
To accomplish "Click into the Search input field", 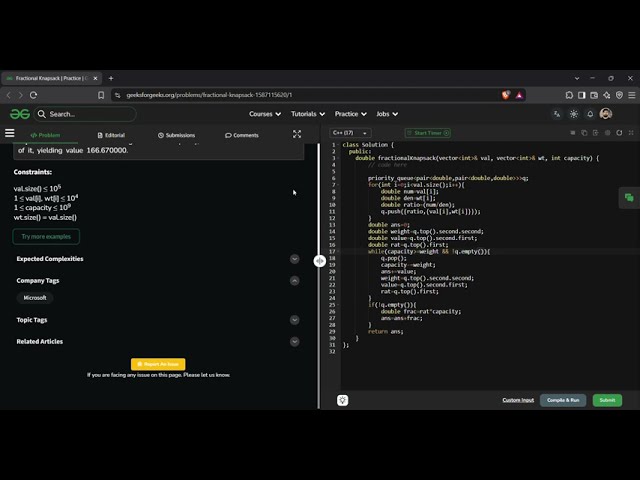I will point(85,114).
